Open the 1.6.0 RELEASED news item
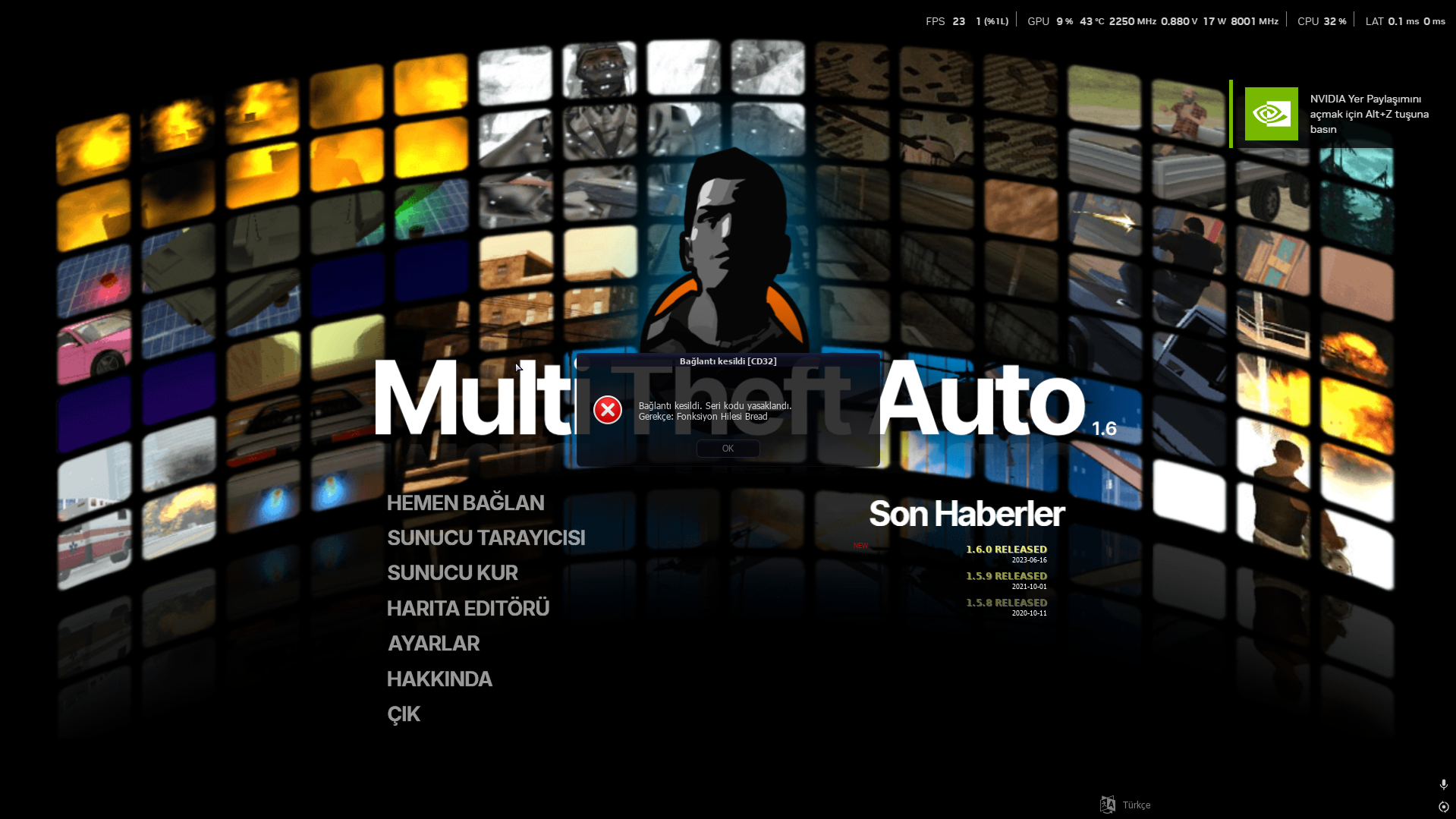Image resolution: width=1456 pixels, height=819 pixels. tap(1006, 549)
